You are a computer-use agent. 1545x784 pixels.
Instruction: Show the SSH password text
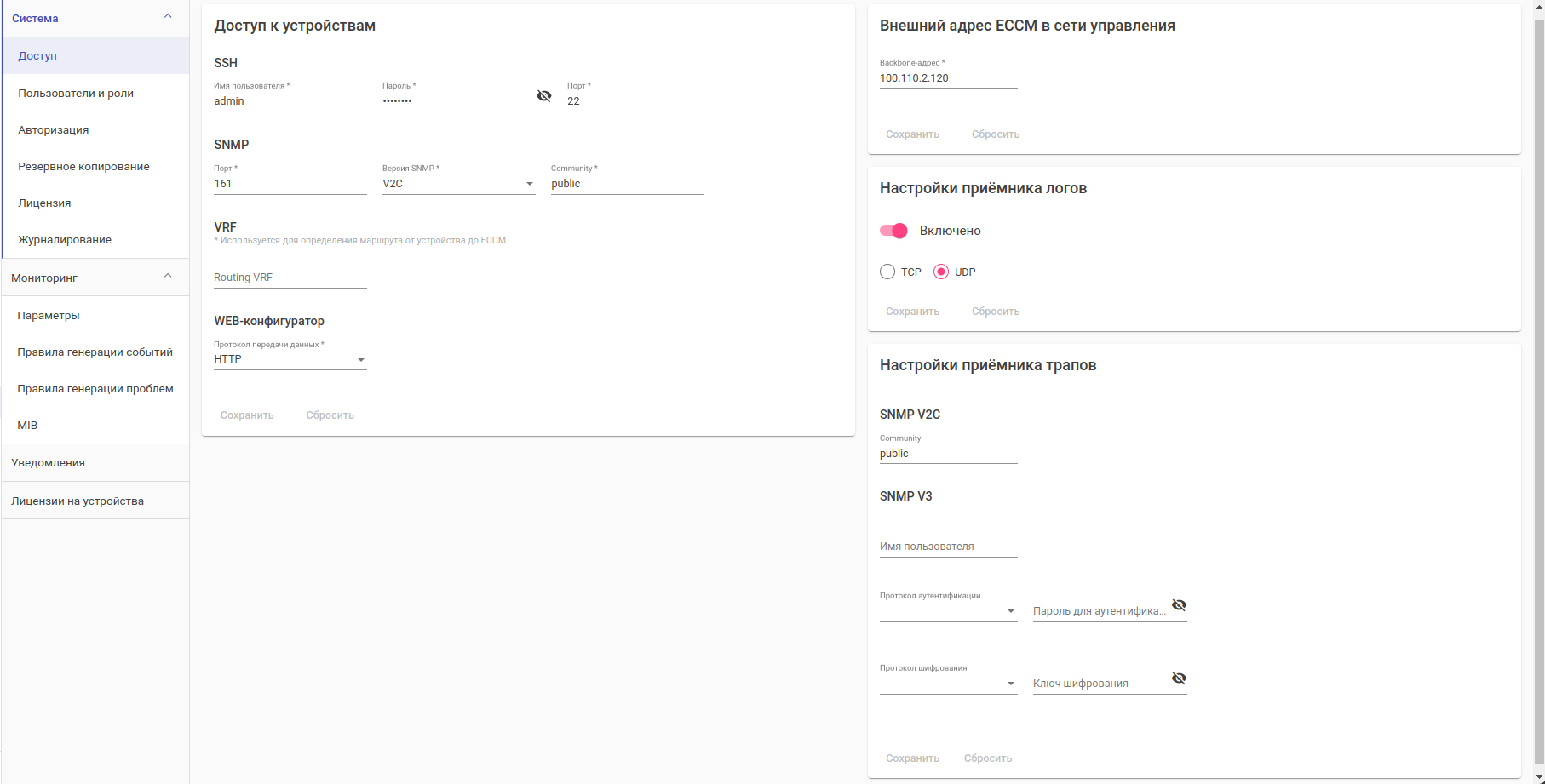coord(543,96)
